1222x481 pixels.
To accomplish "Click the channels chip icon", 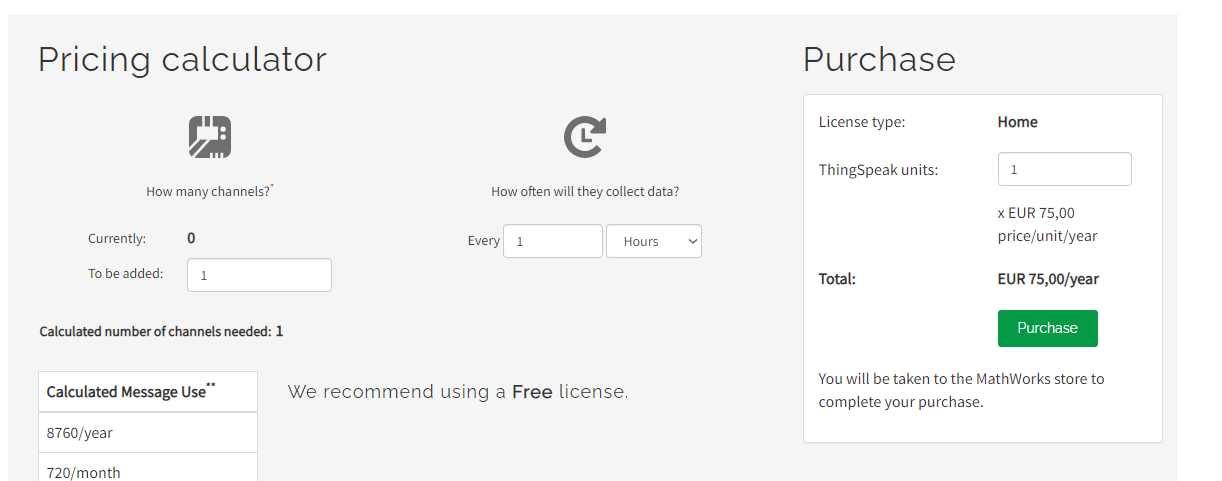I will pyautogui.click(x=210, y=137).
